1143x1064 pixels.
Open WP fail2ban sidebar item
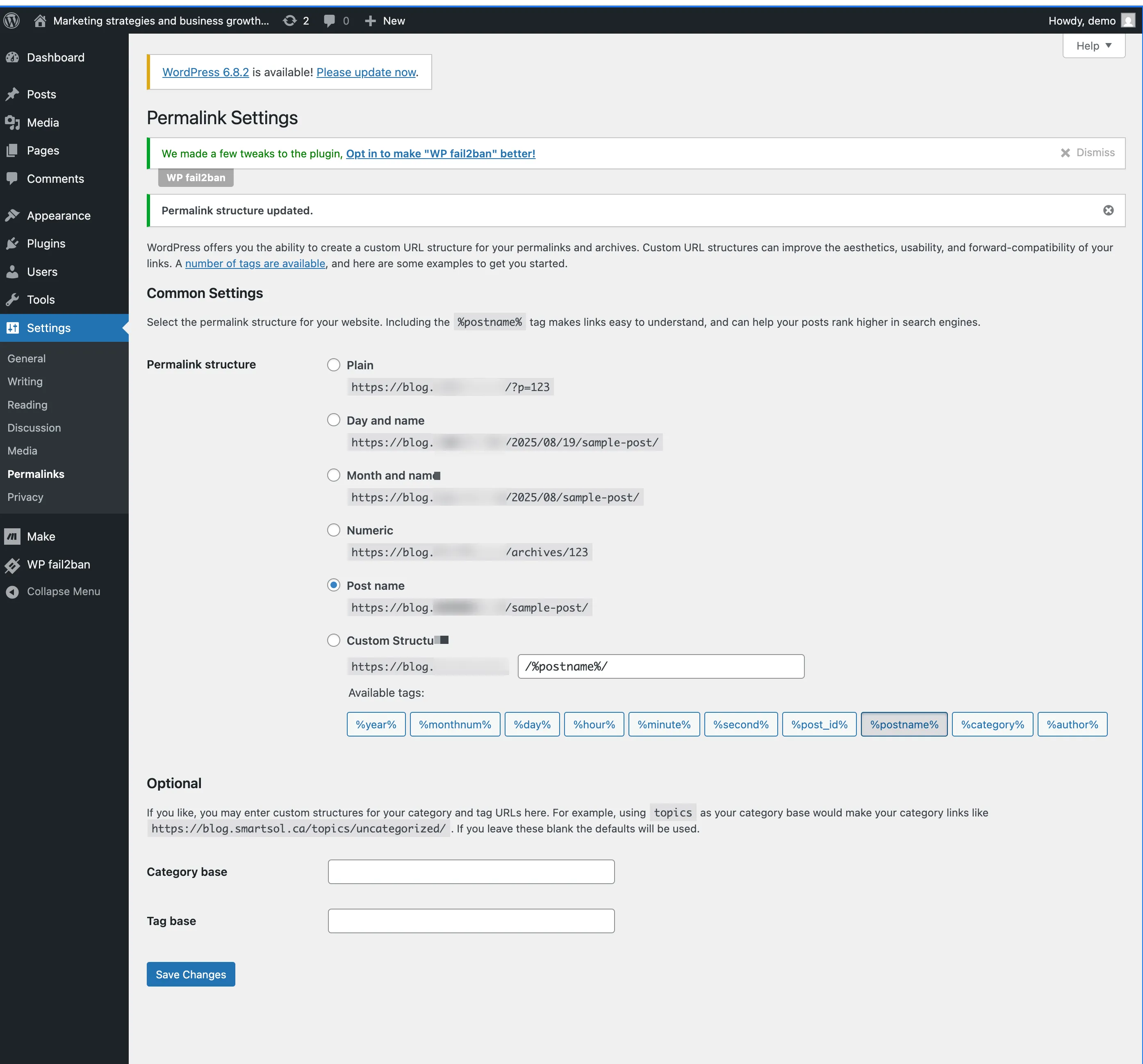[58, 564]
